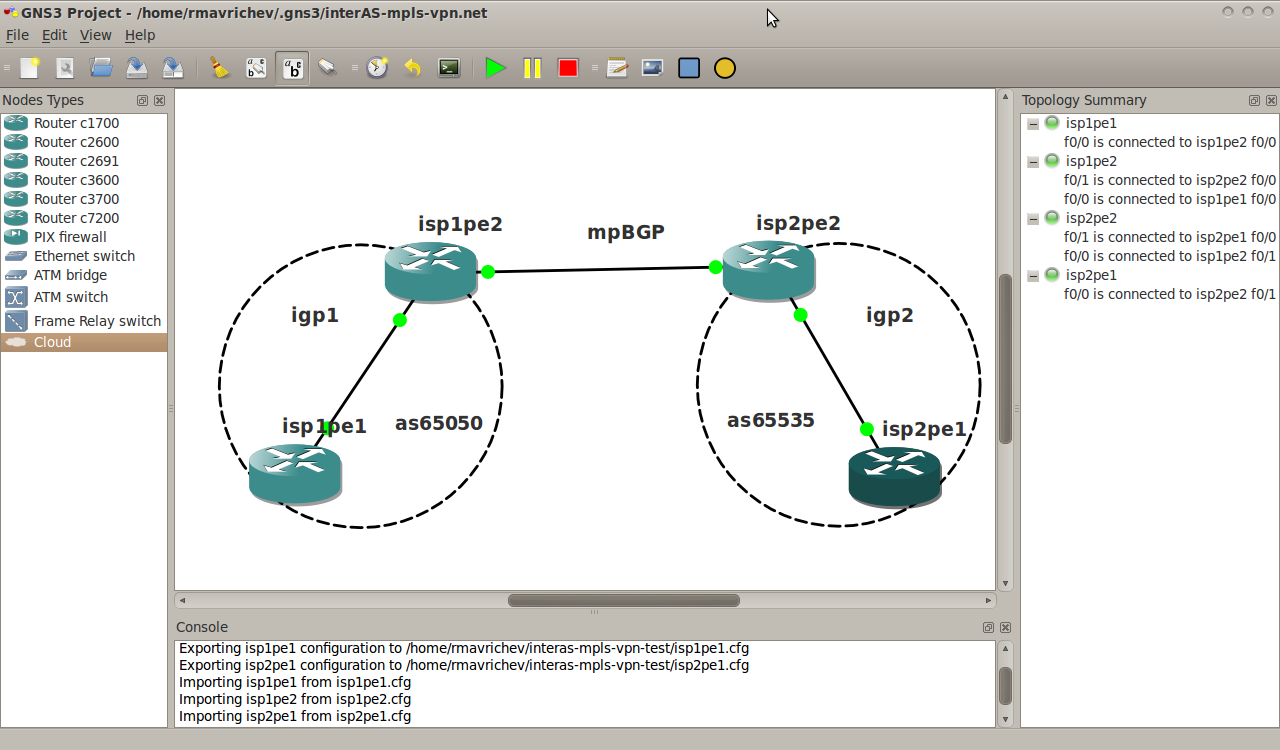Close the Console panel

point(1005,628)
